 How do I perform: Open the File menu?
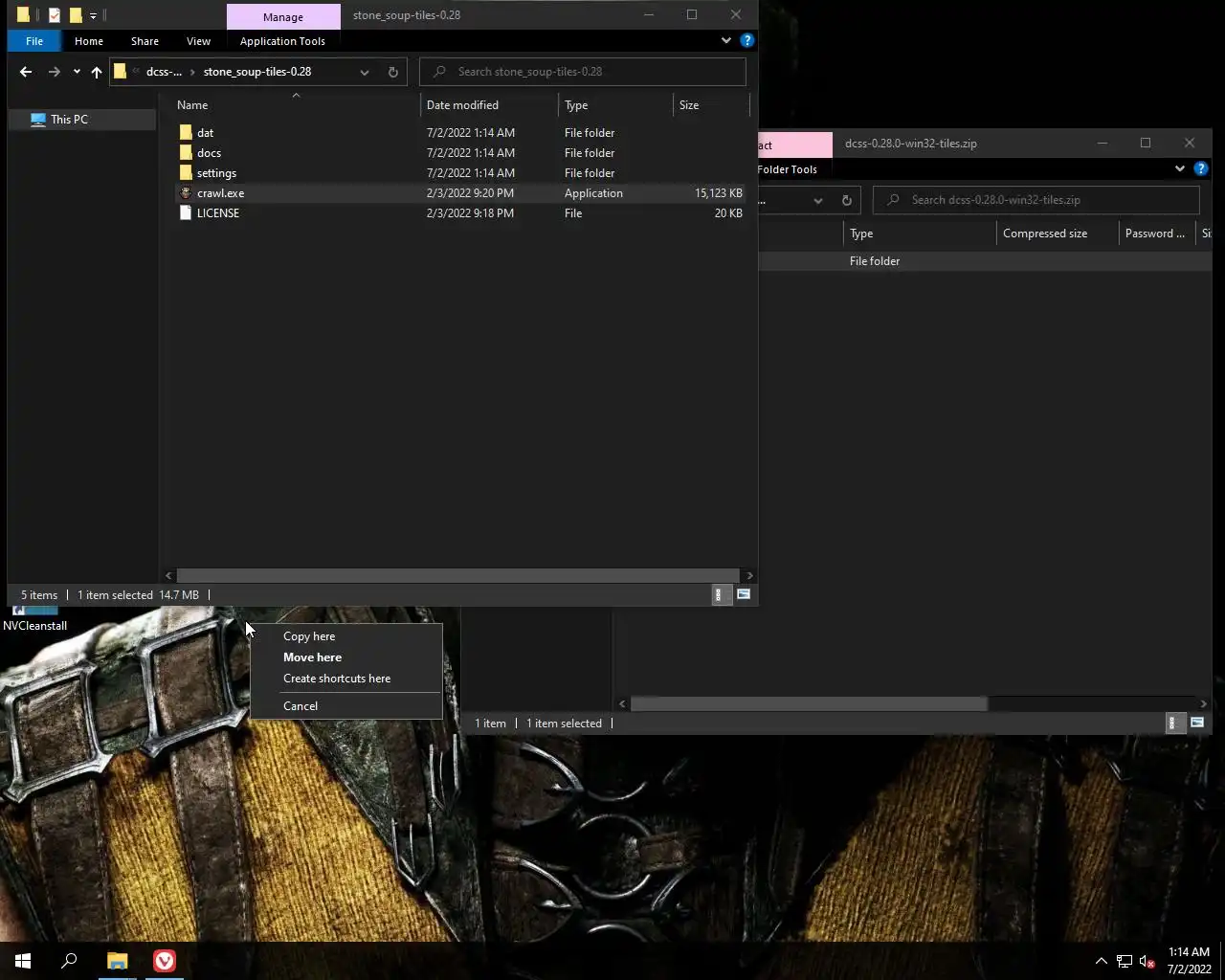pos(34,41)
